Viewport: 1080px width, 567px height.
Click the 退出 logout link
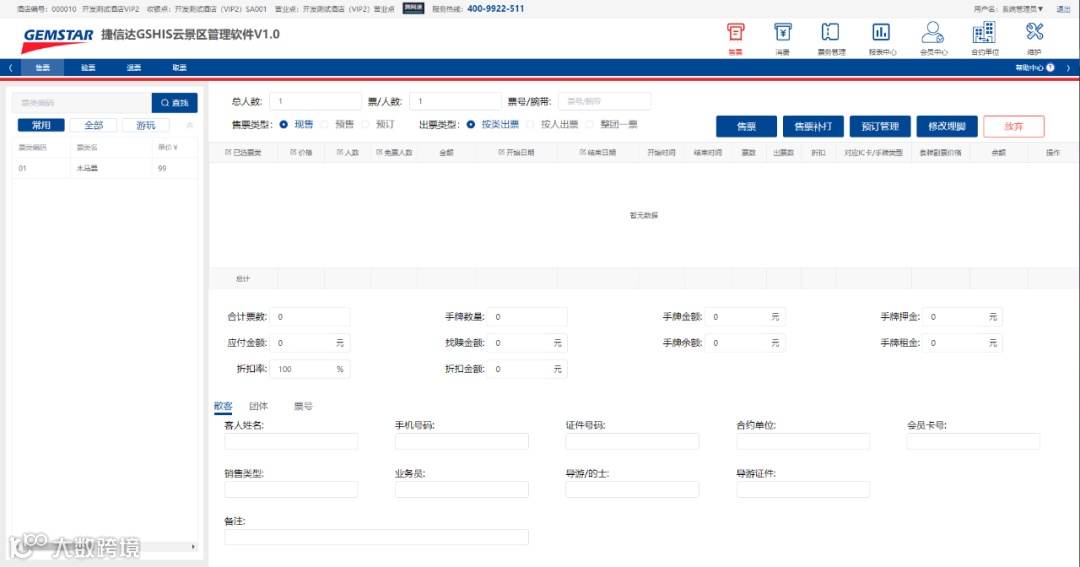[1063, 9]
